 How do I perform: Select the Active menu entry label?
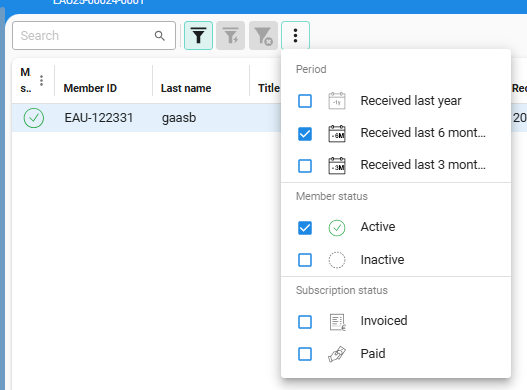[378, 227]
